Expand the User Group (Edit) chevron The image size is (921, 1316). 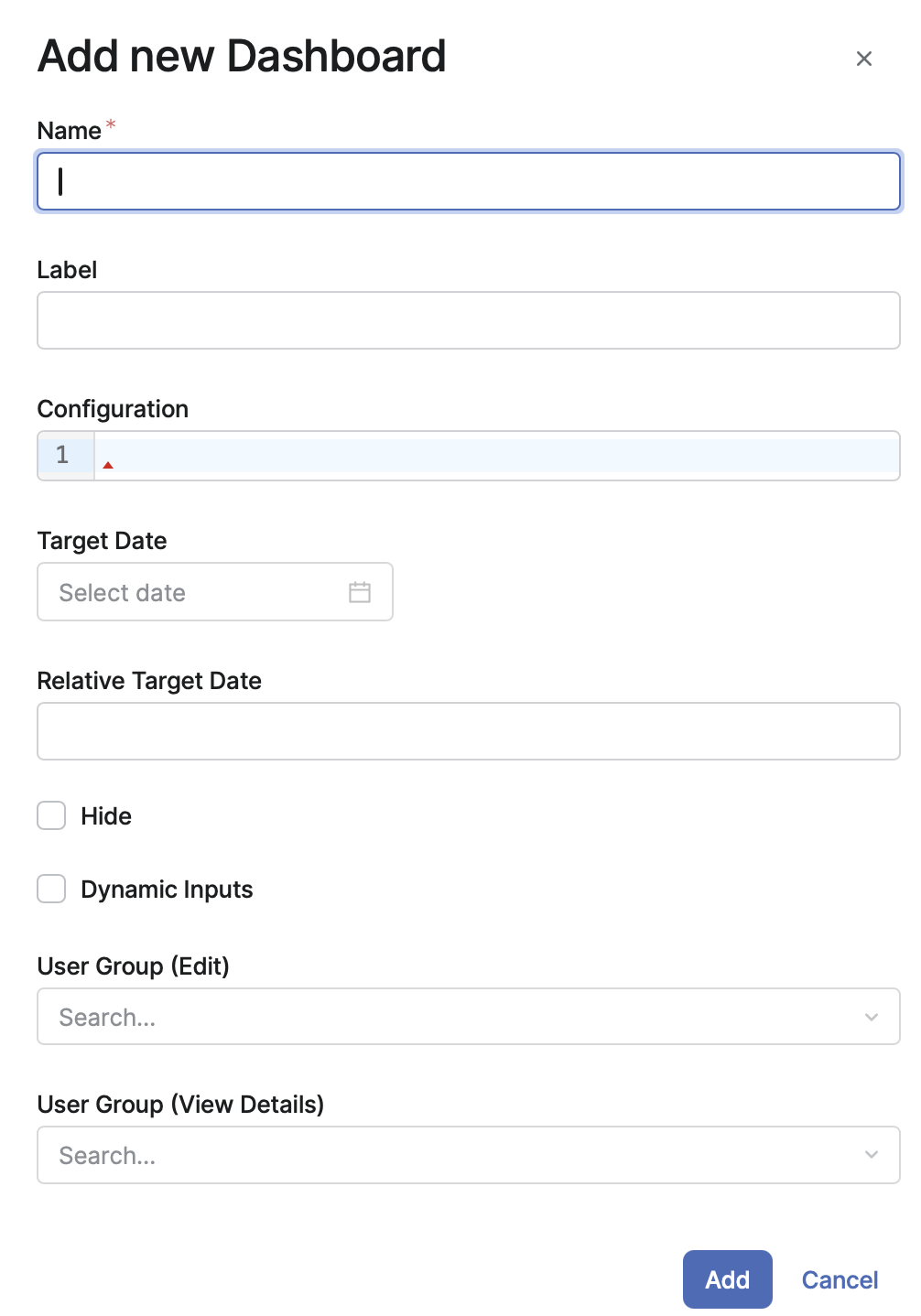(871, 1017)
